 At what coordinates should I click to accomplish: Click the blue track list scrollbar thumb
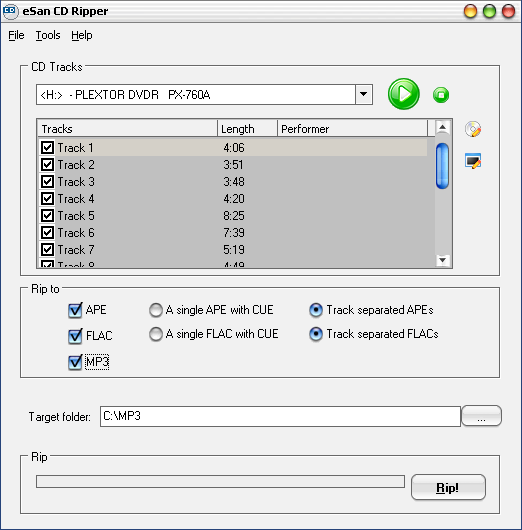[442, 166]
